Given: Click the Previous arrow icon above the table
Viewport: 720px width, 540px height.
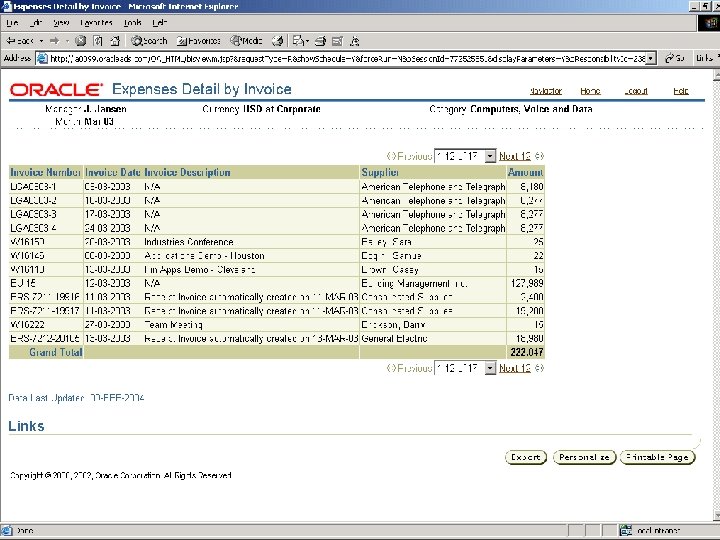Looking at the screenshot, I should click(x=391, y=156).
